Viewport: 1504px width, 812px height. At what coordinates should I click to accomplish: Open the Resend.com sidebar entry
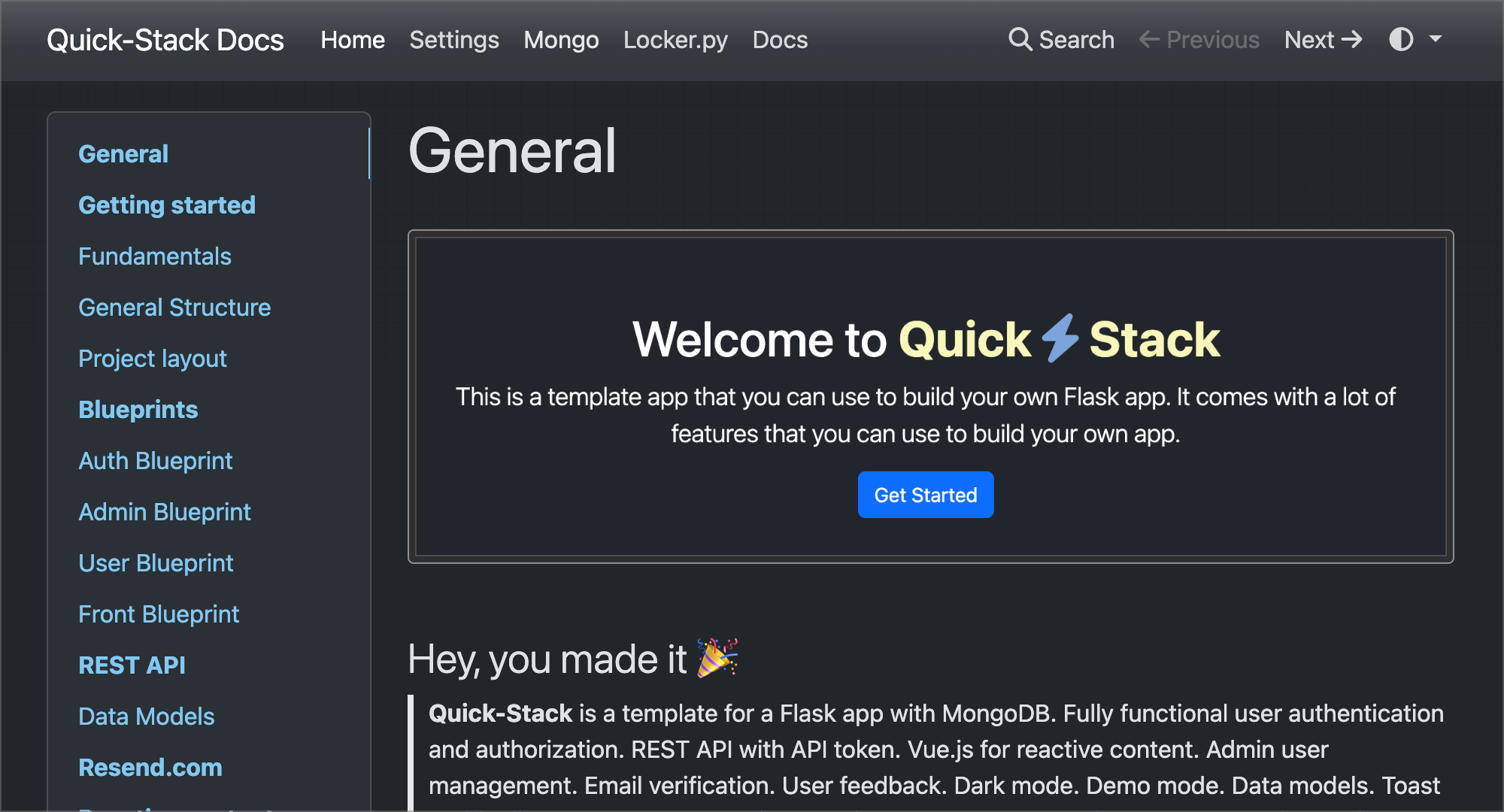pos(150,768)
